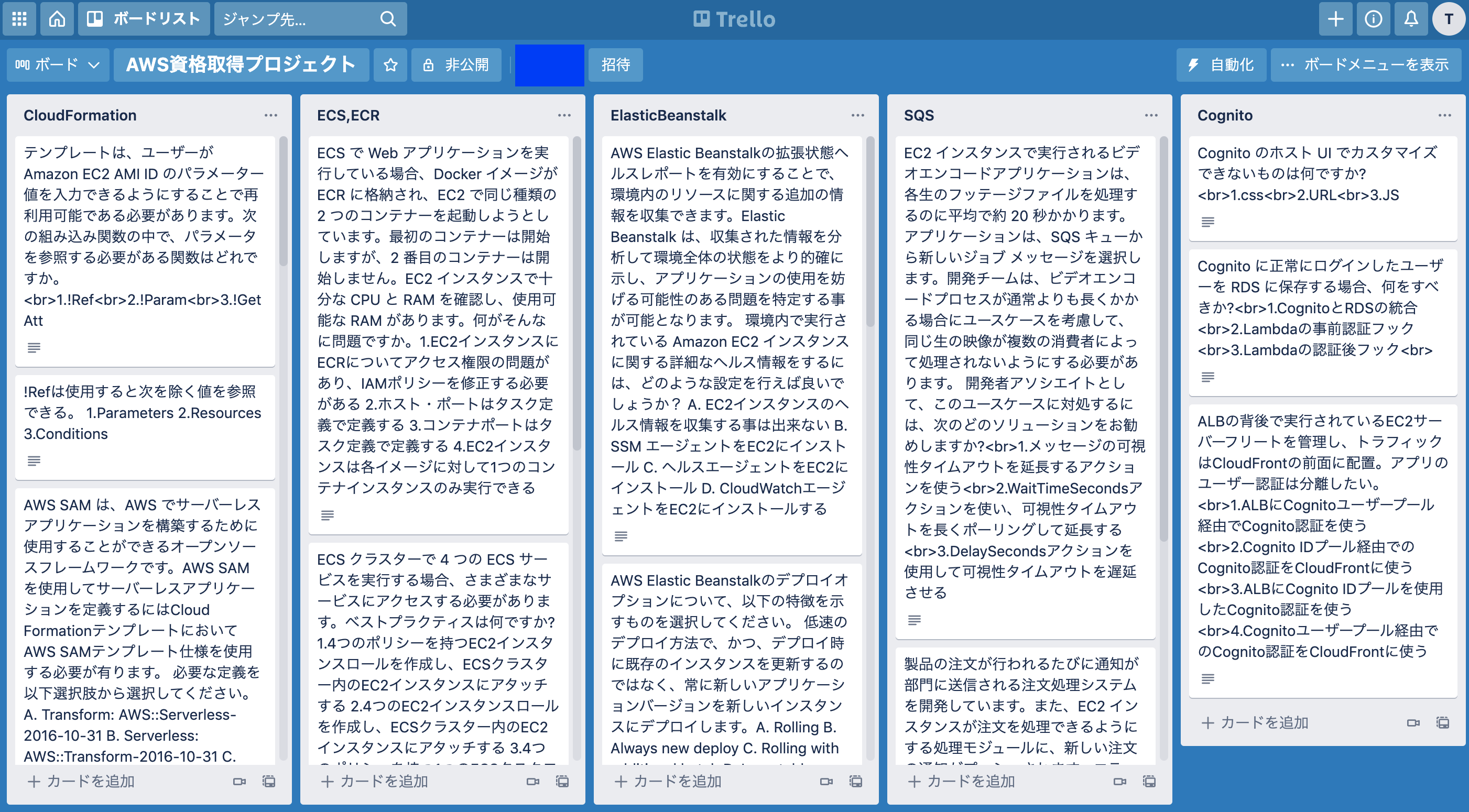Viewport: 1469px width, 812px height.
Task: Expand the ボード view switcher dropdown
Action: point(58,64)
